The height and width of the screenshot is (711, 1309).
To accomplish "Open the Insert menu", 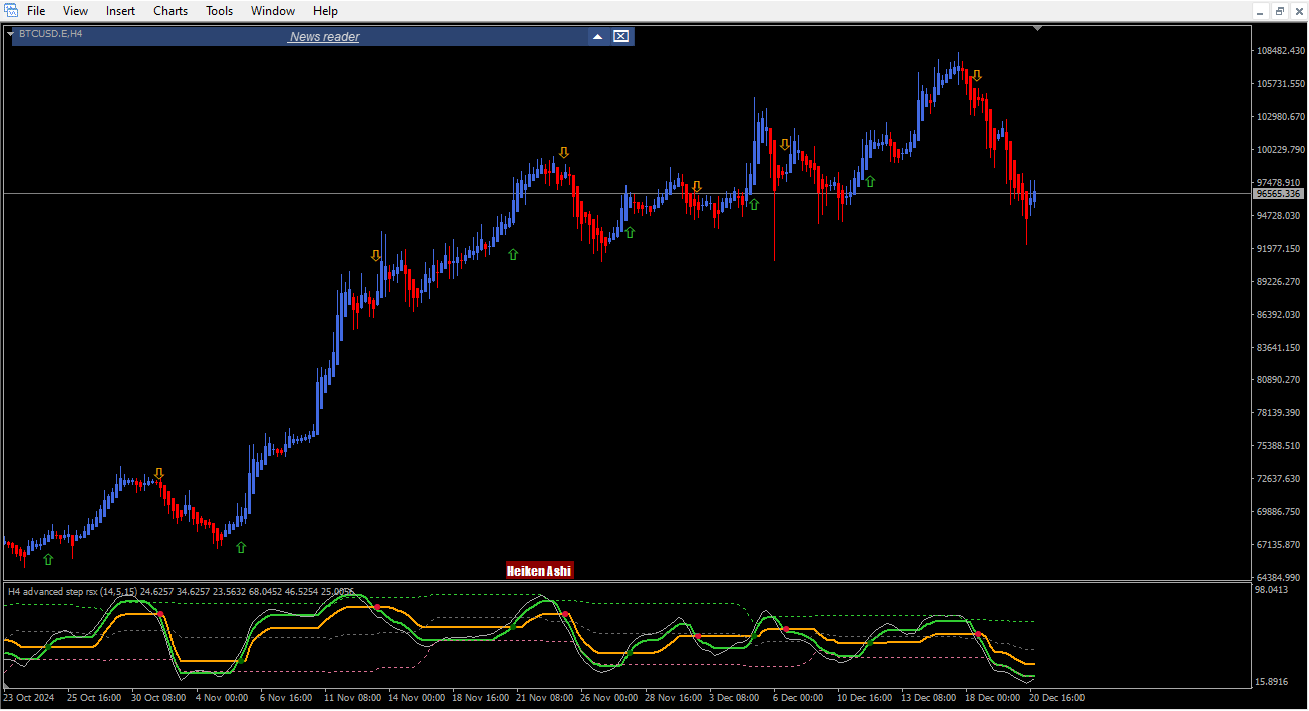I will pos(120,11).
